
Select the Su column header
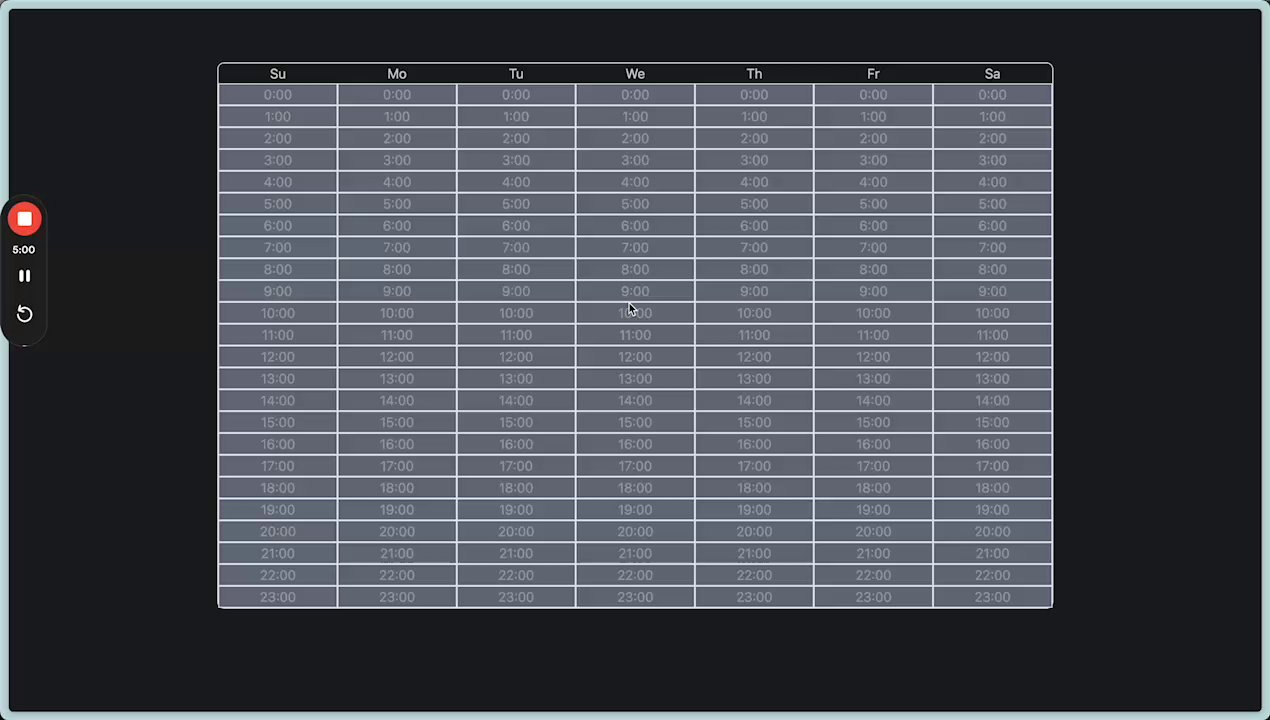coord(278,74)
